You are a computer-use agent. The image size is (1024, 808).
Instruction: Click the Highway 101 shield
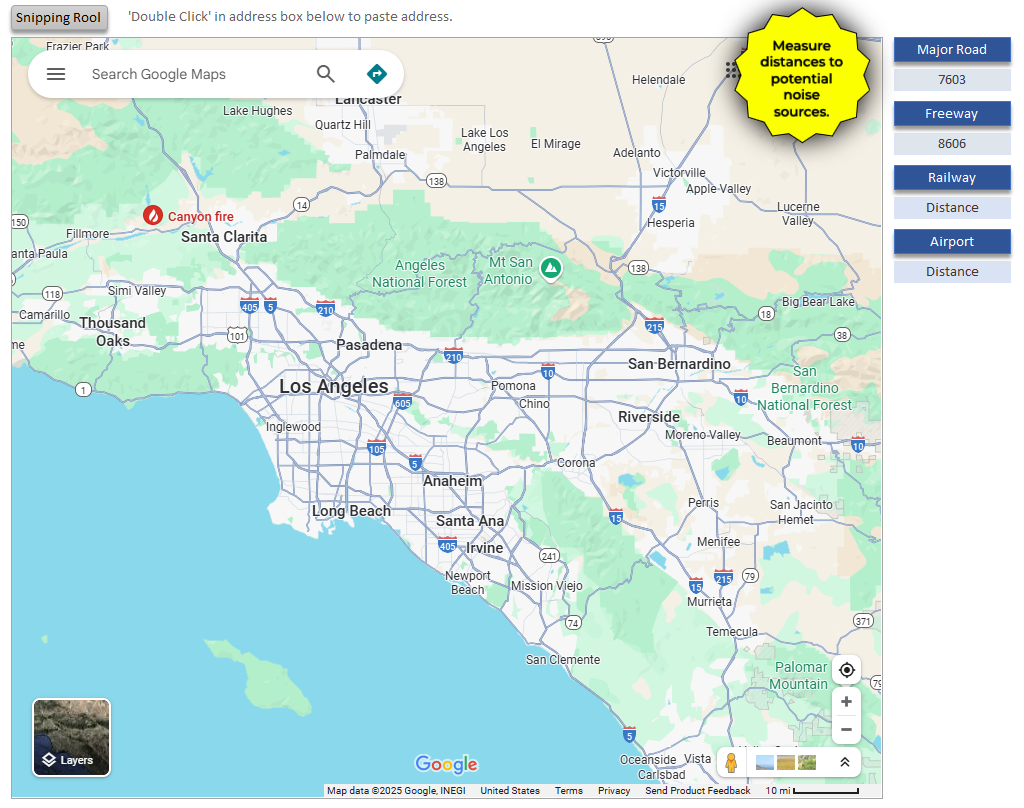[237, 336]
